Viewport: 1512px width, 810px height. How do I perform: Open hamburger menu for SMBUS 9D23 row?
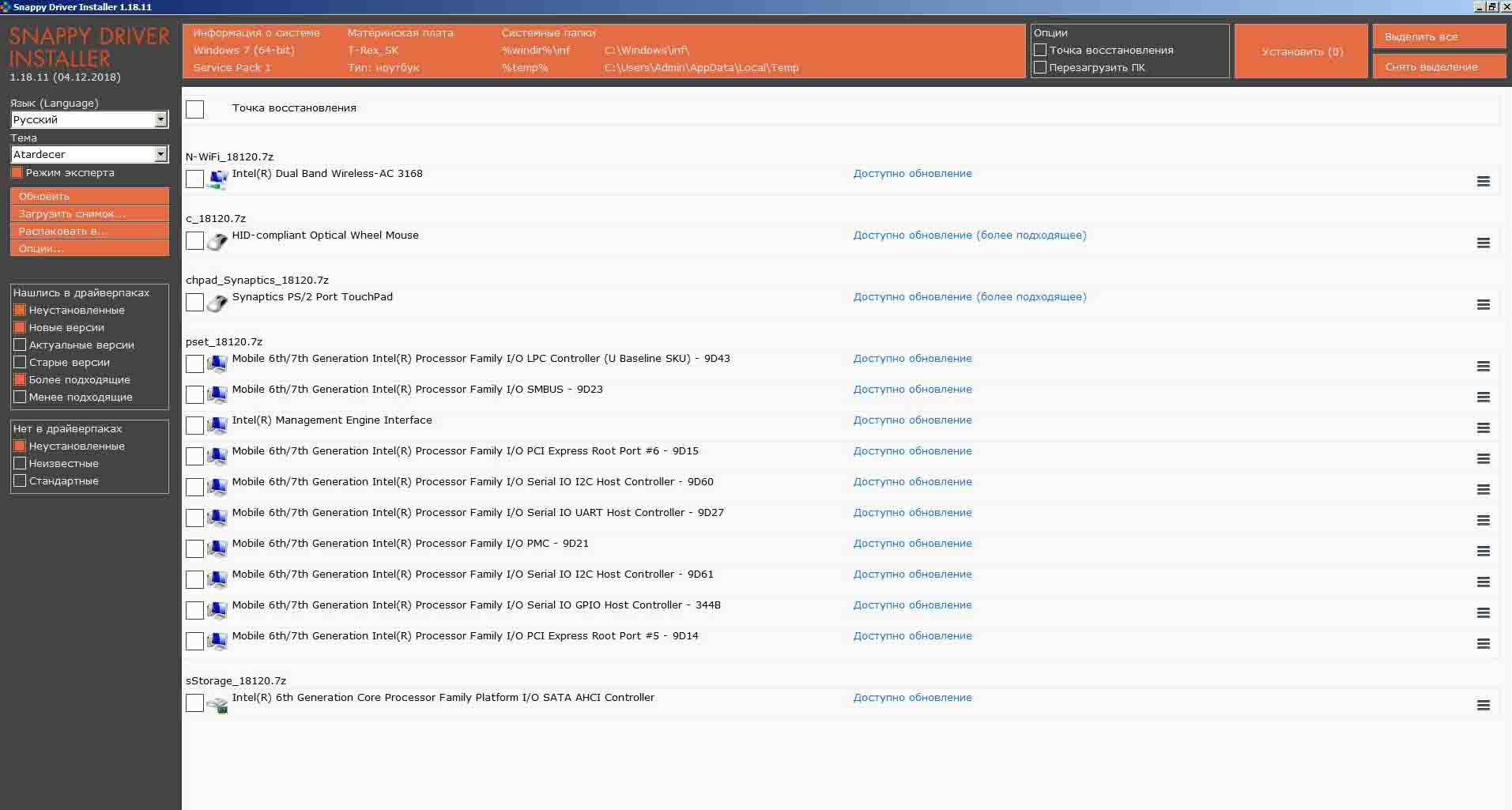tap(1483, 397)
